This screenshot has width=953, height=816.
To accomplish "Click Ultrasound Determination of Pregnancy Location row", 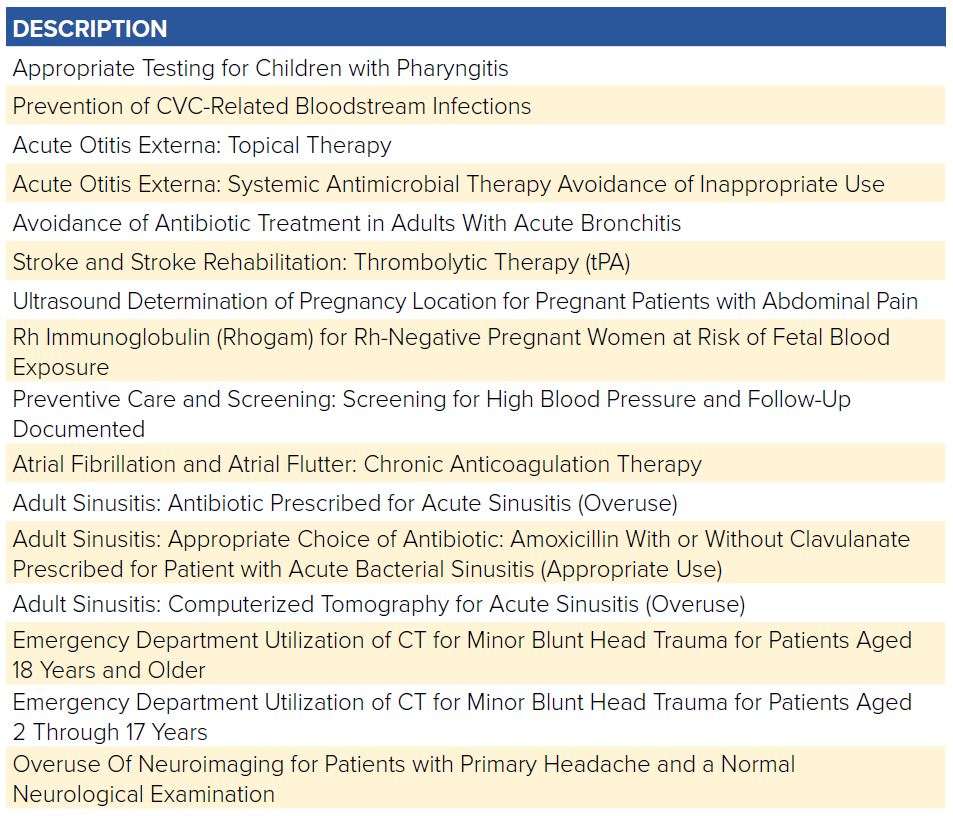I will (x=476, y=300).
